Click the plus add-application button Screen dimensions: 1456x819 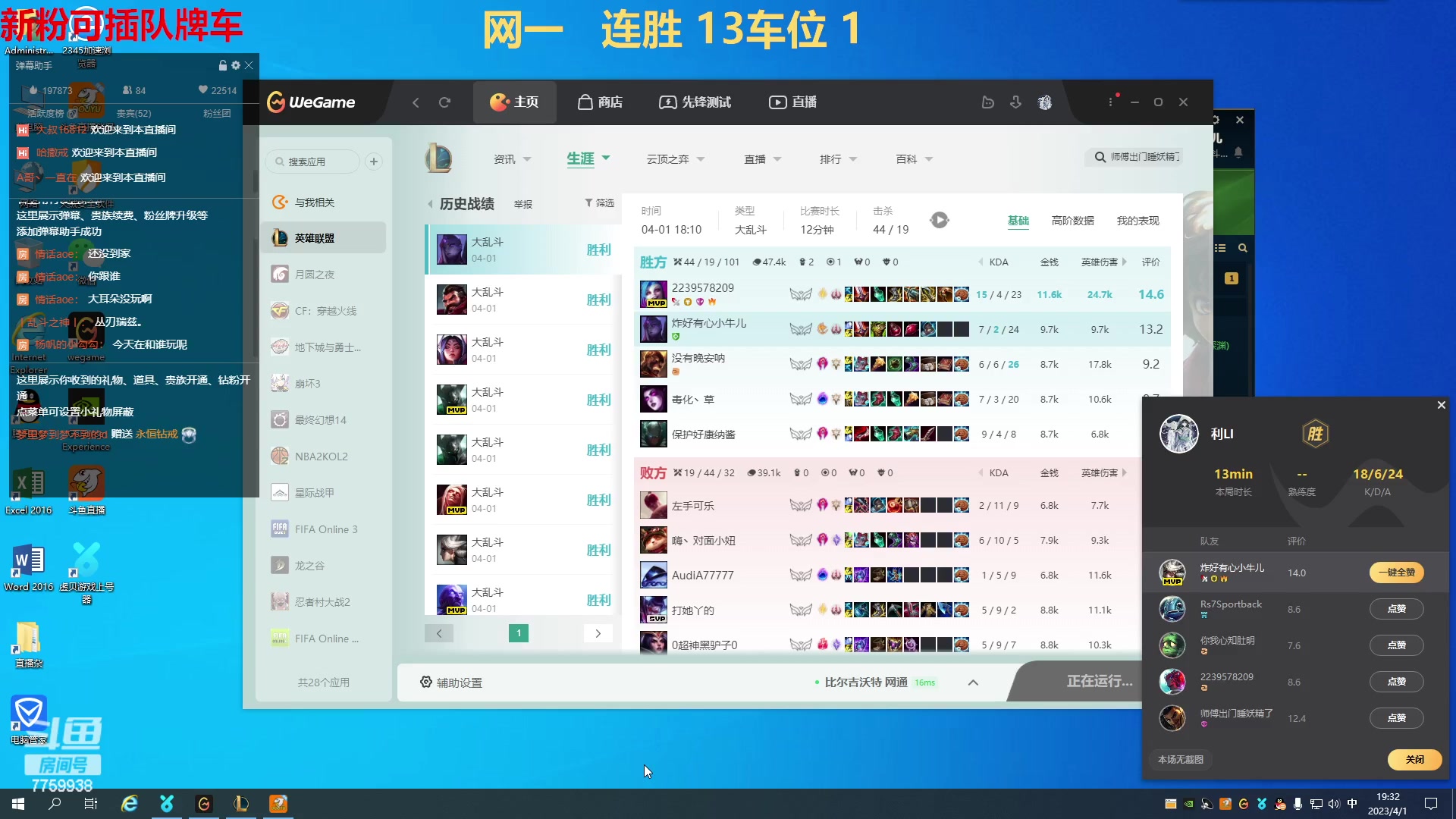(x=374, y=162)
